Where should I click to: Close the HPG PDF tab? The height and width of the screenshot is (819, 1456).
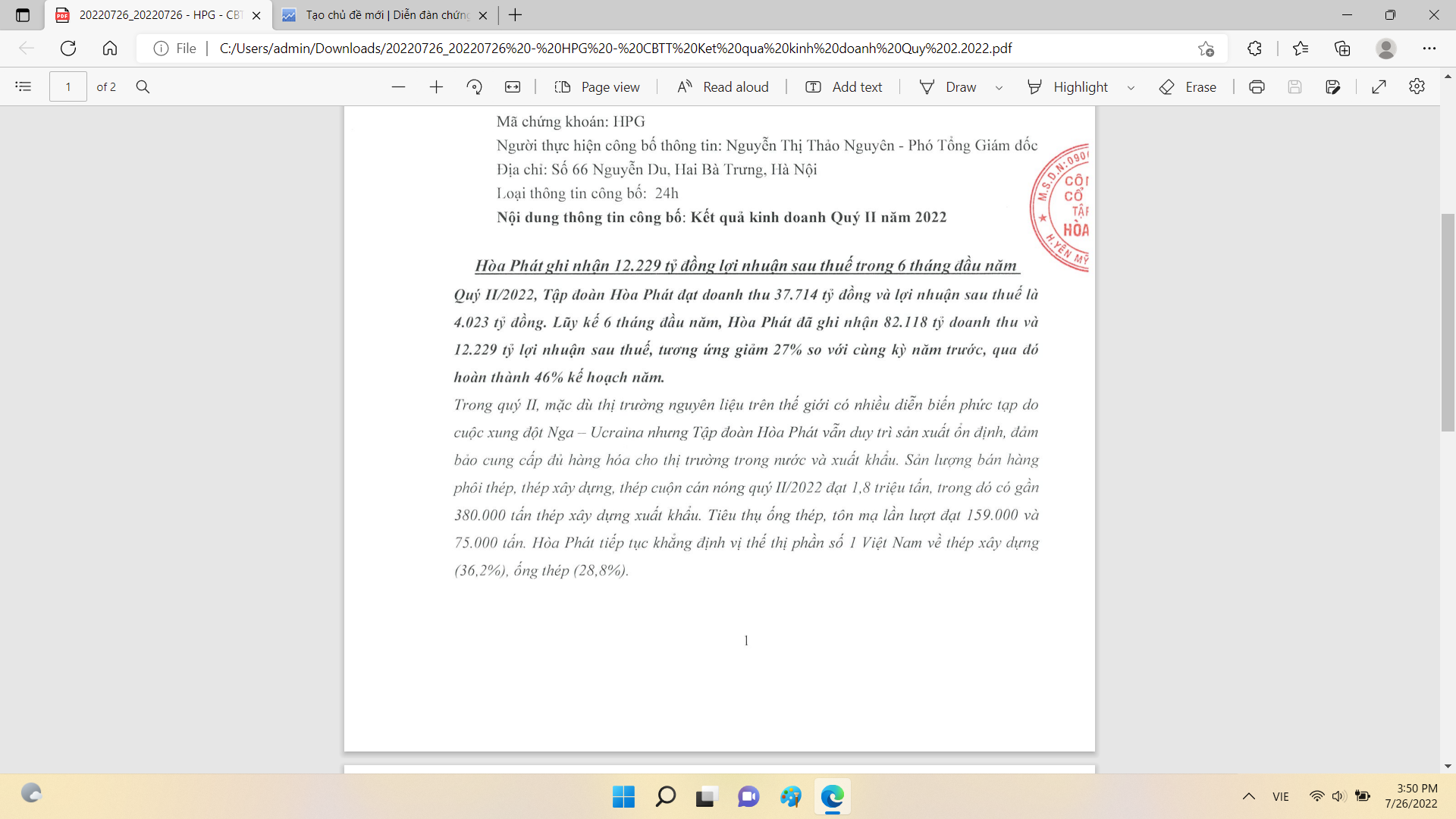(256, 15)
